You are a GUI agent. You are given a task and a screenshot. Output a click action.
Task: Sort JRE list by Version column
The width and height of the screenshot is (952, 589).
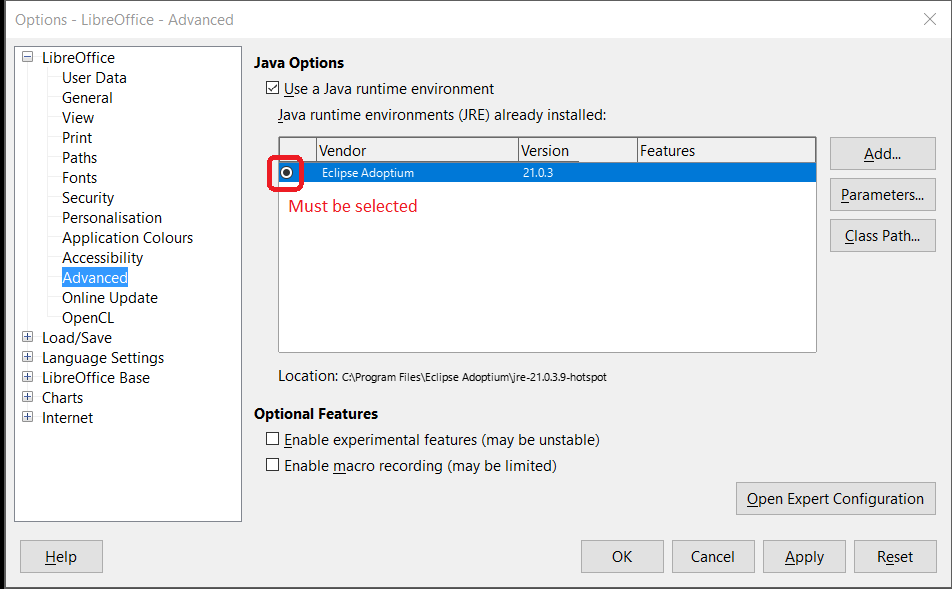[x=577, y=151]
